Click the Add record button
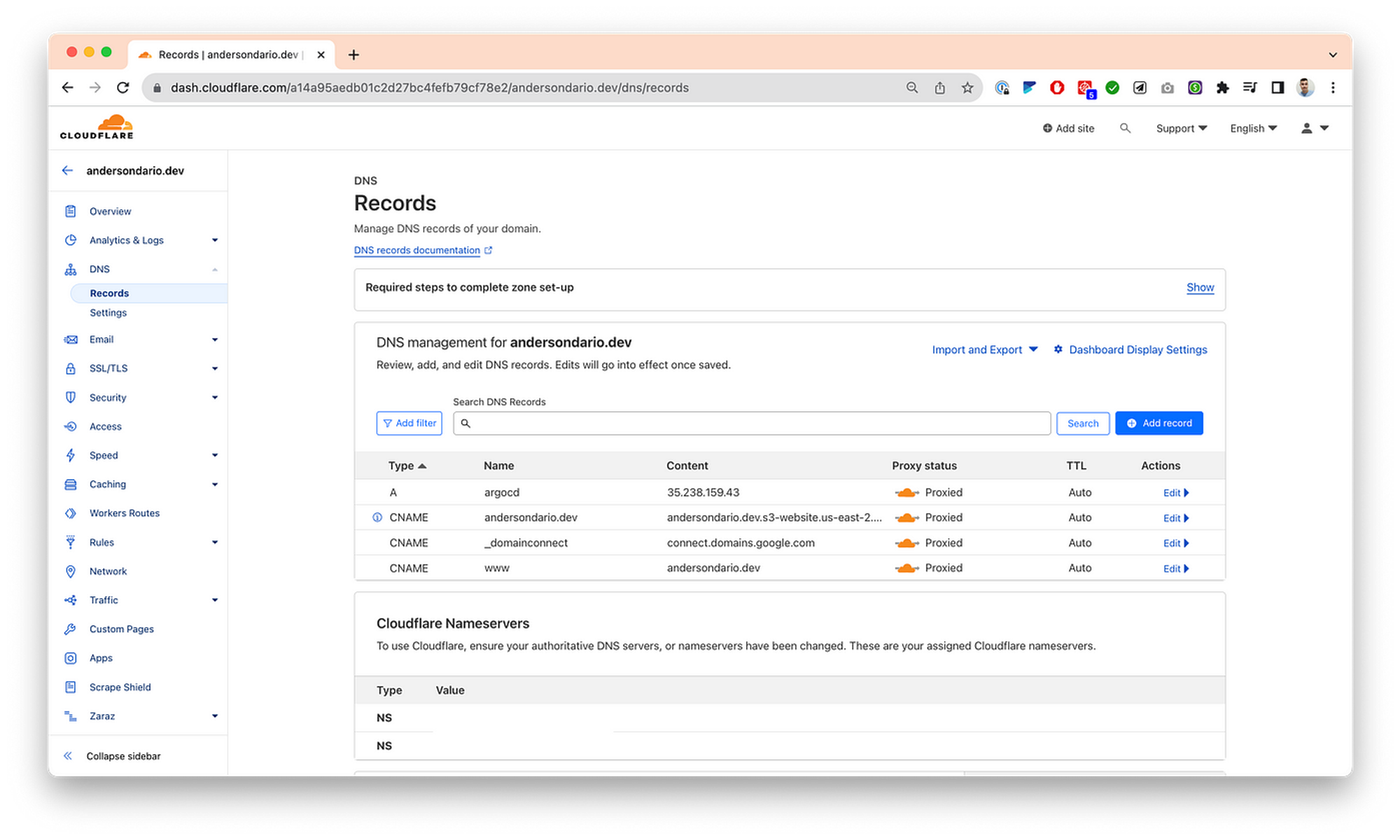The height and width of the screenshot is (840, 1400). click(x=1159, y=423)
